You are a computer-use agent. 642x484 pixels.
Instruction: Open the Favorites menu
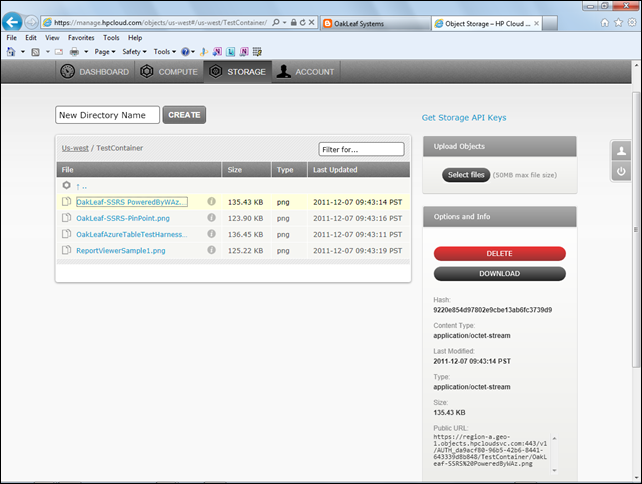pyautogui.click(x=81, y=38)
